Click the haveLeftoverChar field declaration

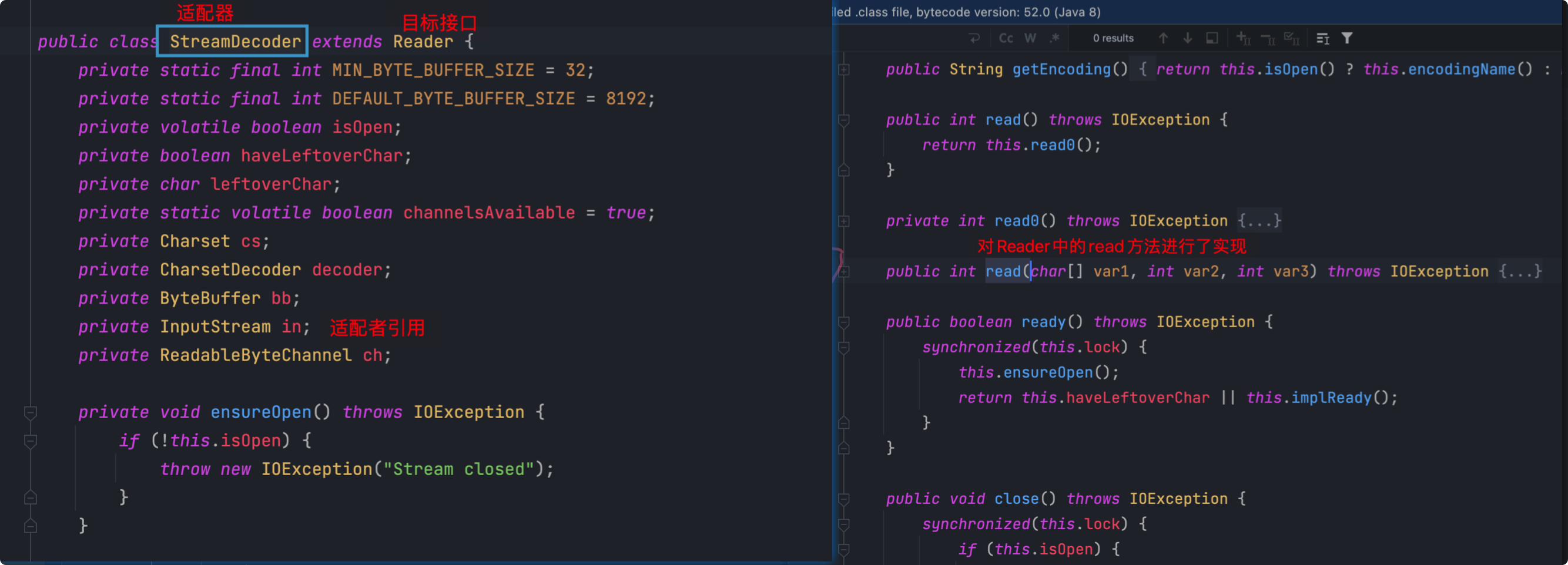321,156
